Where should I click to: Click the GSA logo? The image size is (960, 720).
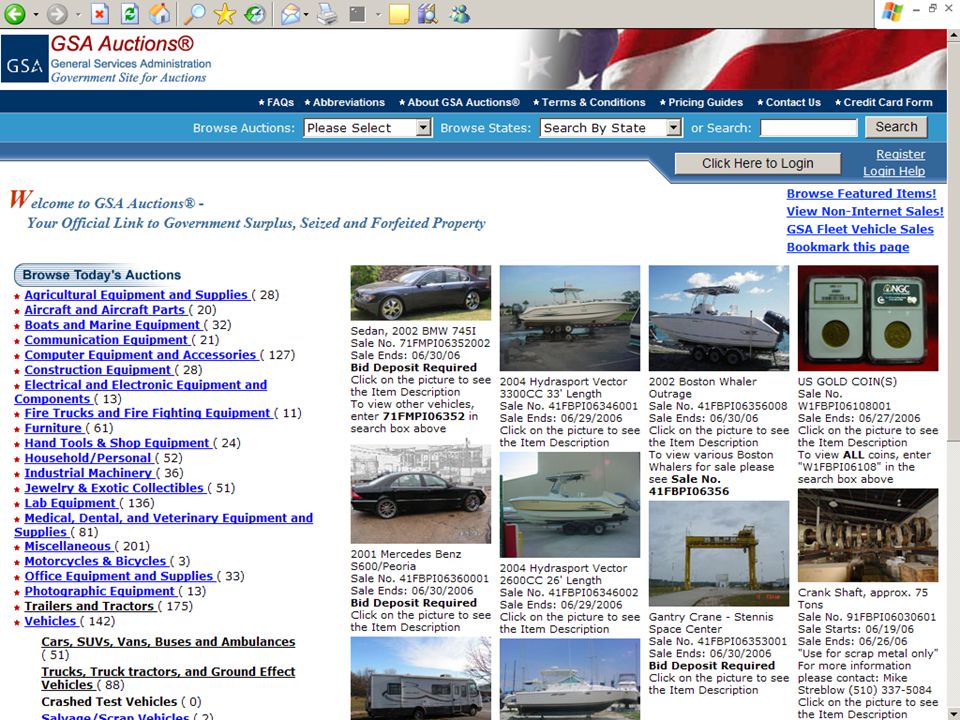[x=24, y=59]
